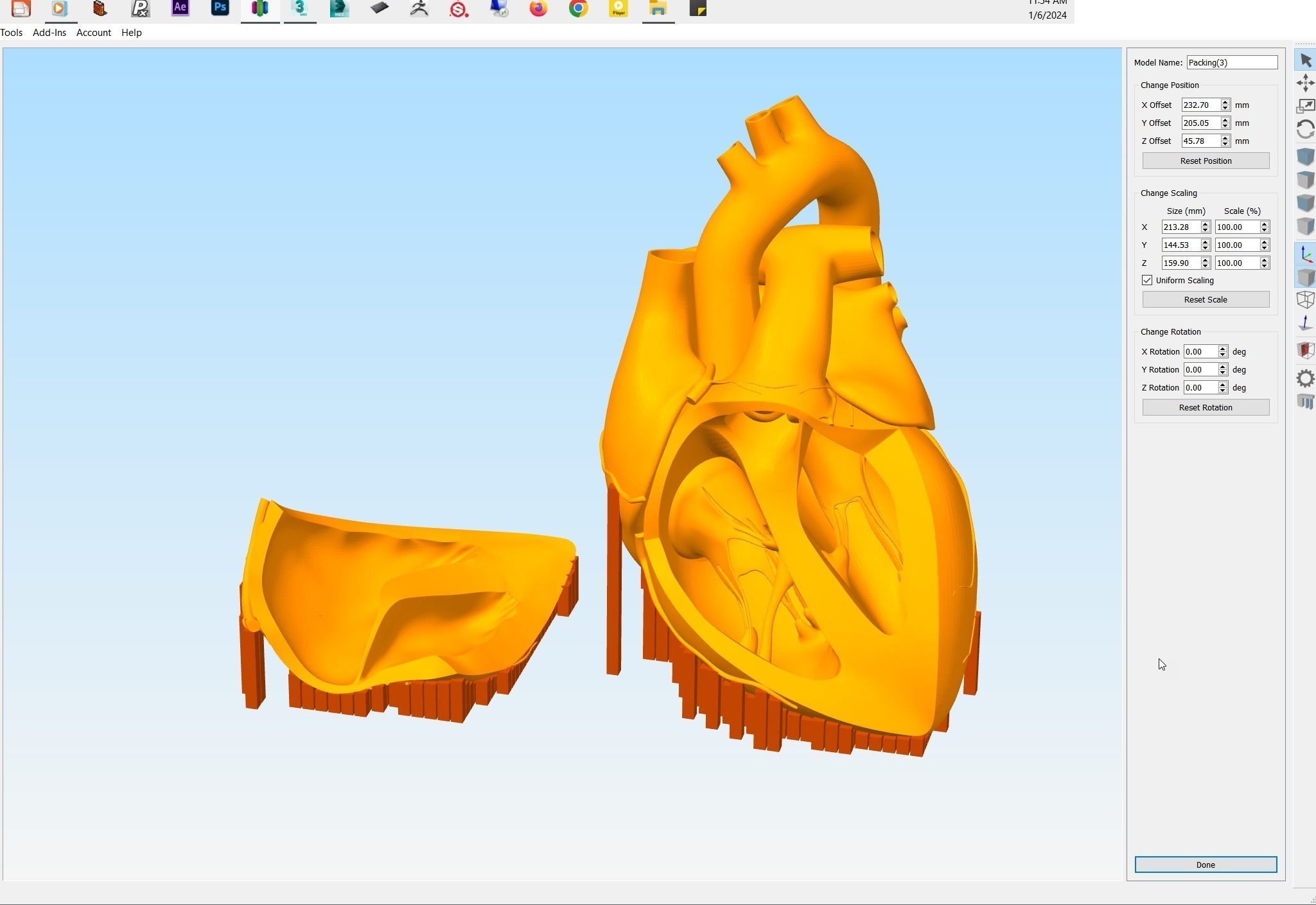This screenshot has width=1316, height=905.
Task: Increase the Z Rotation spinner value
Action: coord(1223,385)
